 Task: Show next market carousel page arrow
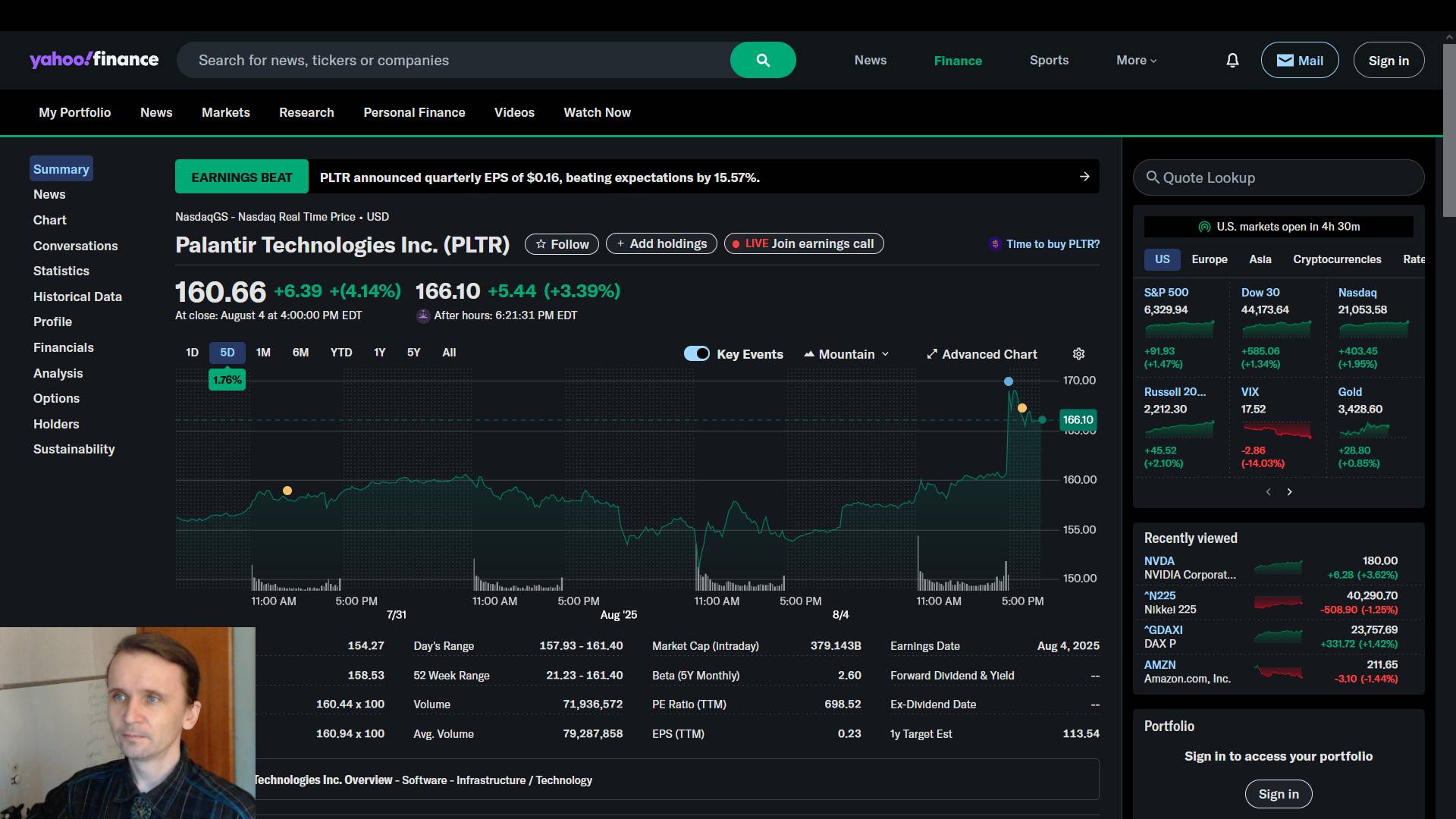click(1289, 492)
